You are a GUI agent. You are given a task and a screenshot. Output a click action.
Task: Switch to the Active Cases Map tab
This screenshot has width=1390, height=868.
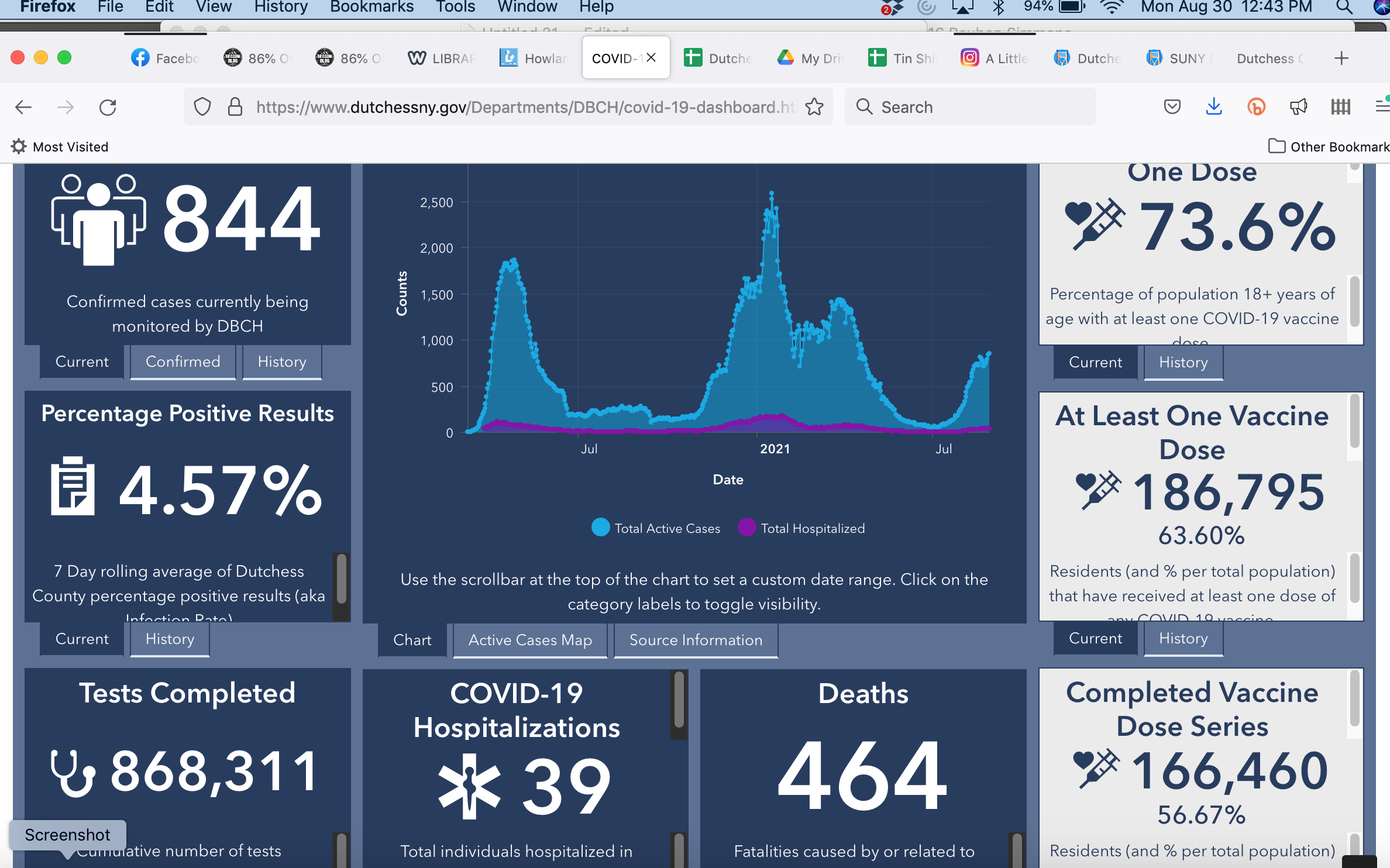pos(530,640)
